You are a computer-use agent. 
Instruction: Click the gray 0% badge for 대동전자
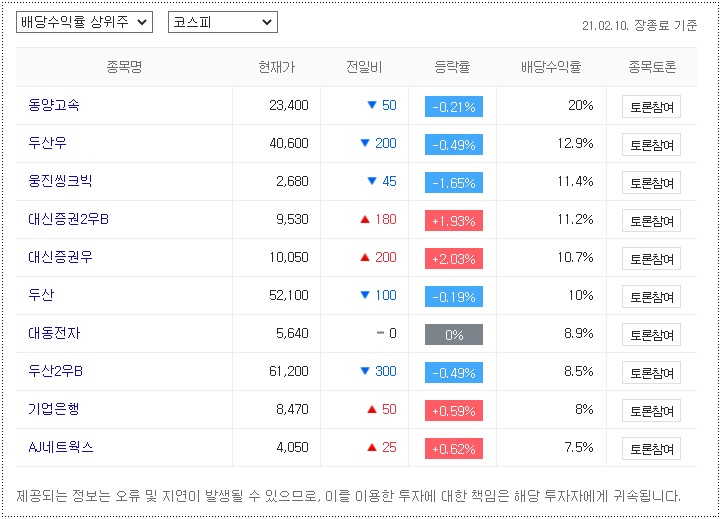454,335
